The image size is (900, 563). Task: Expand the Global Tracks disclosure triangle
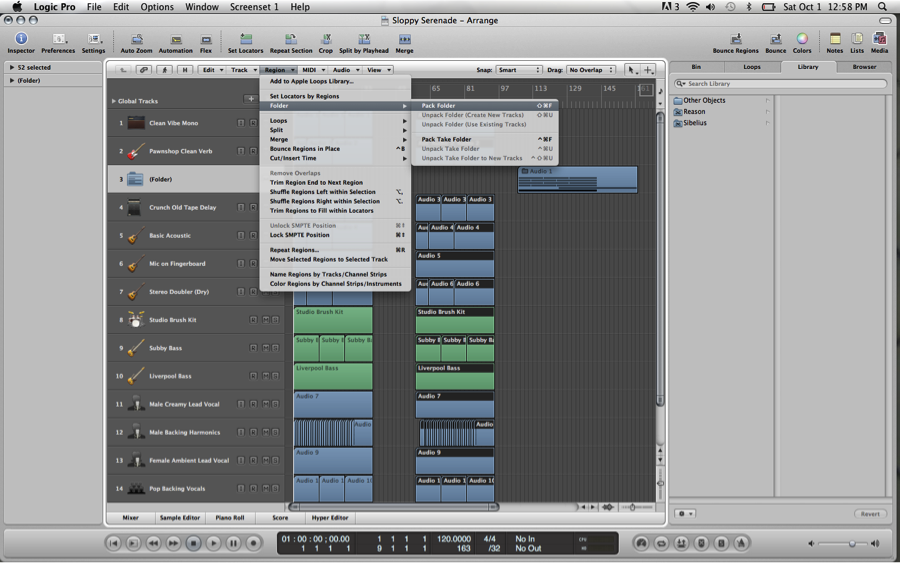click(x=114, y=101)
